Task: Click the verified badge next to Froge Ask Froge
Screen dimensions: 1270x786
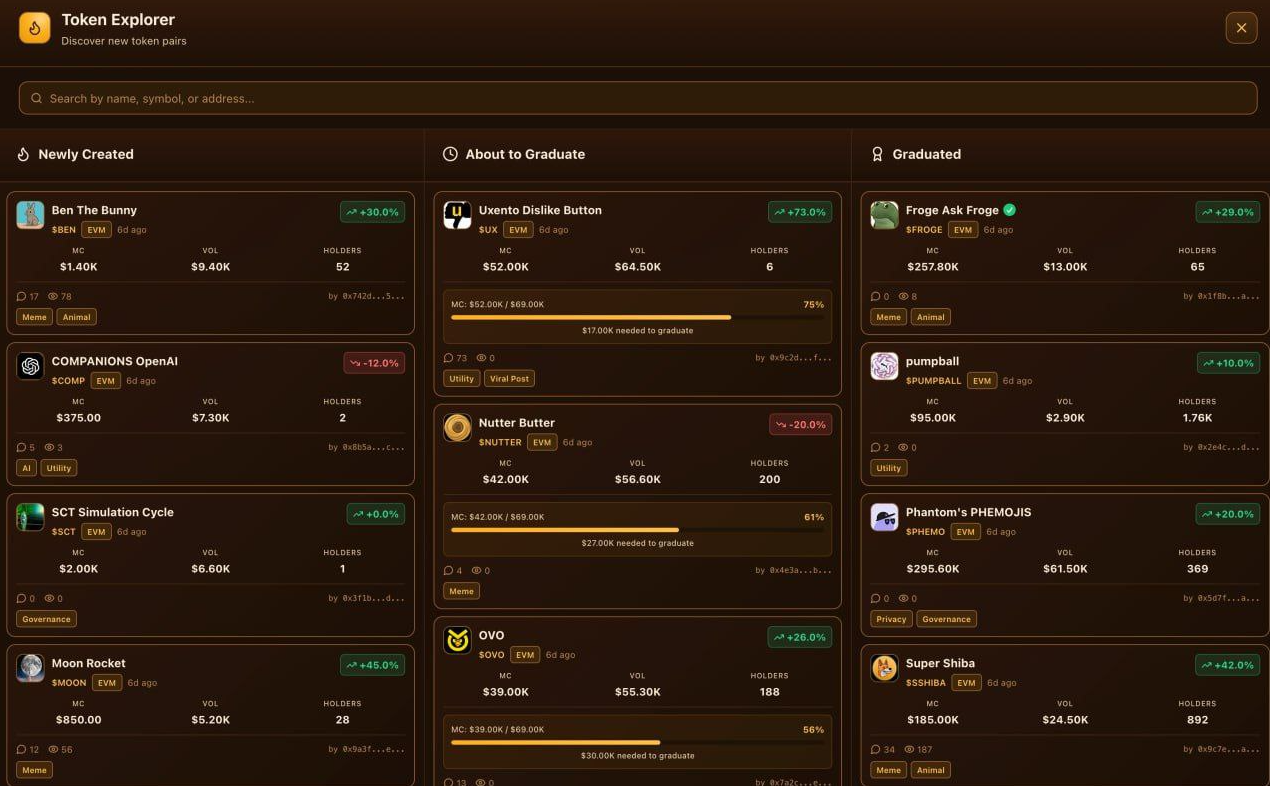Action: tap(1009, 210)
